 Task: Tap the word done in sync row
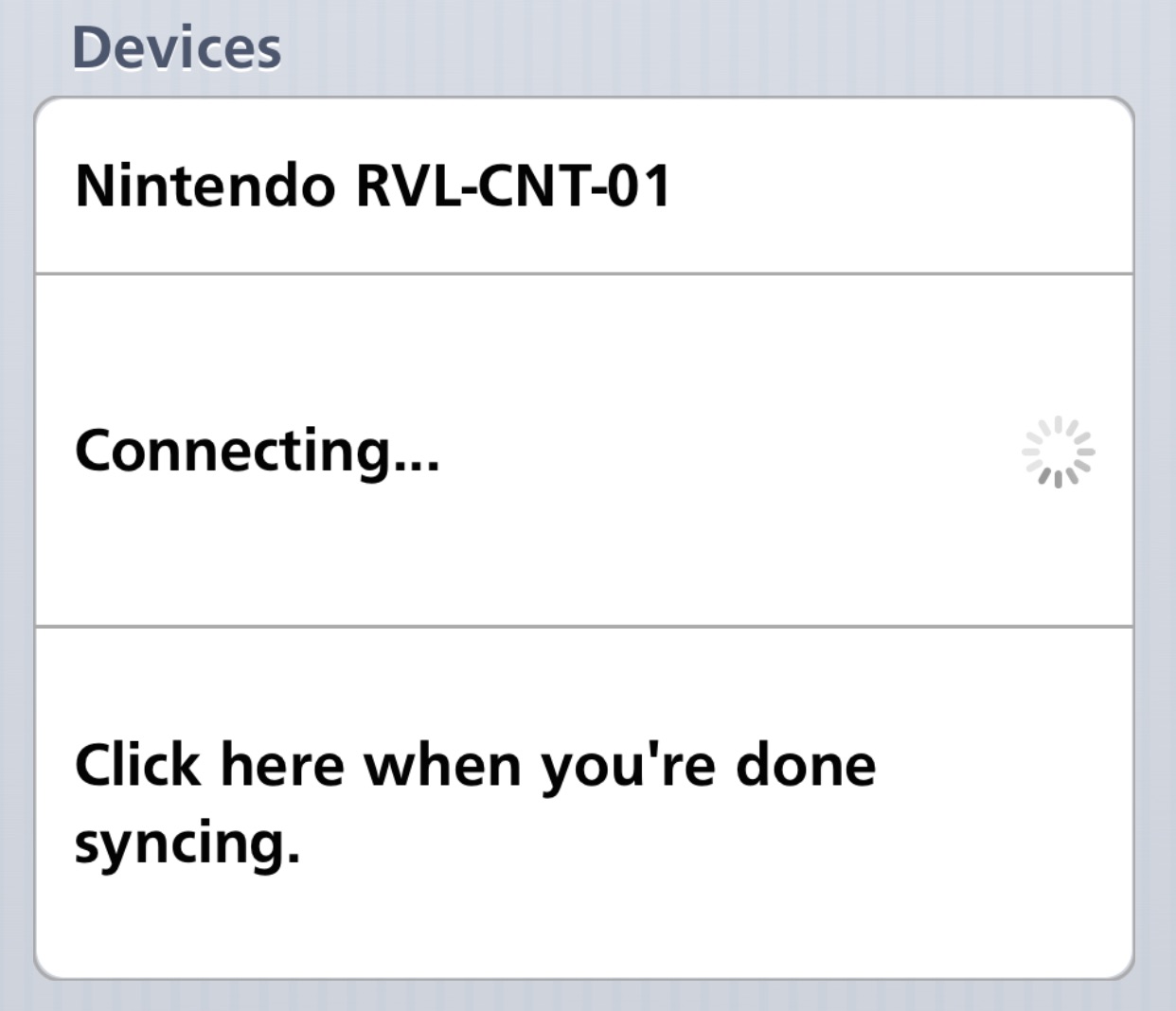pyautogui.click(x=806, y=765)
